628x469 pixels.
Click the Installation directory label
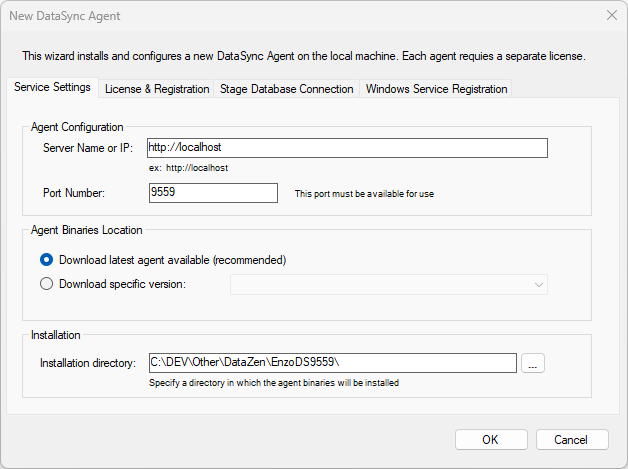coord(88,363)
